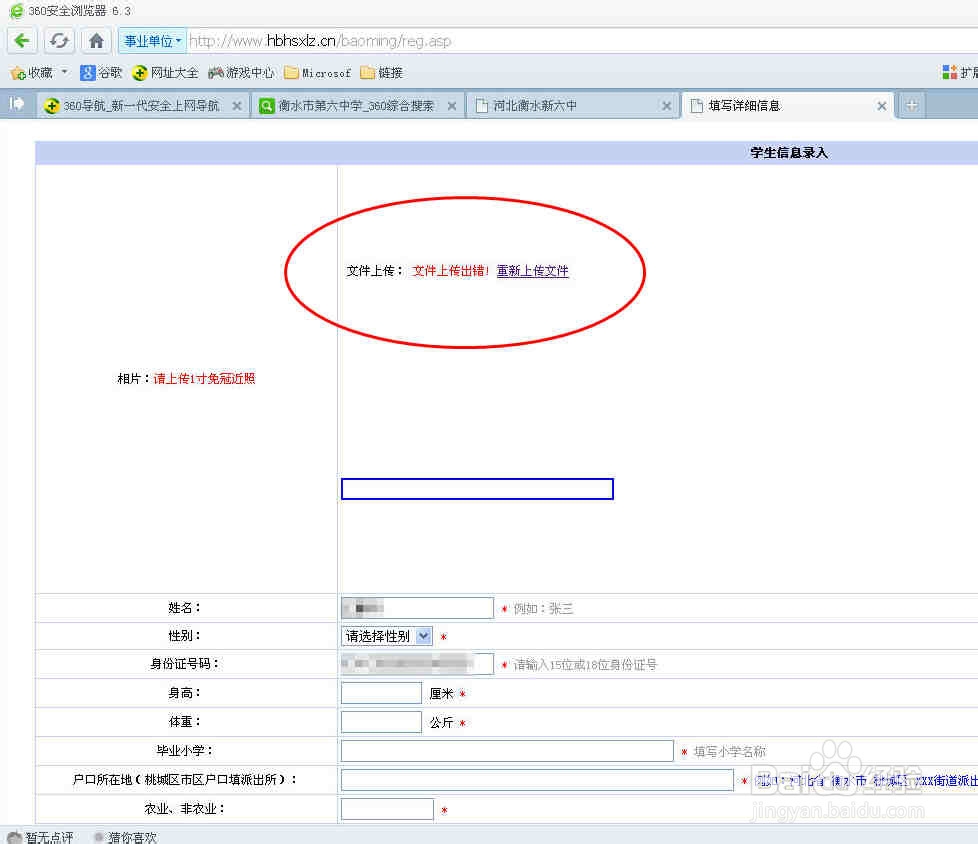Switch to the 填写详细信息 tab

point(780,104)
